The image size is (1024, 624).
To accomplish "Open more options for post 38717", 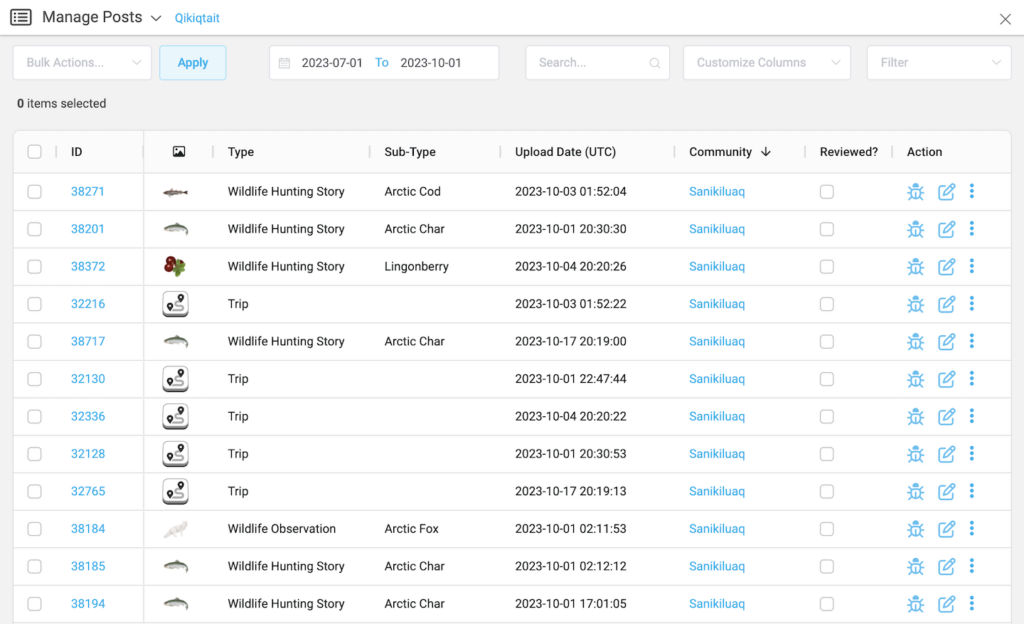I will tap(972, 341).
